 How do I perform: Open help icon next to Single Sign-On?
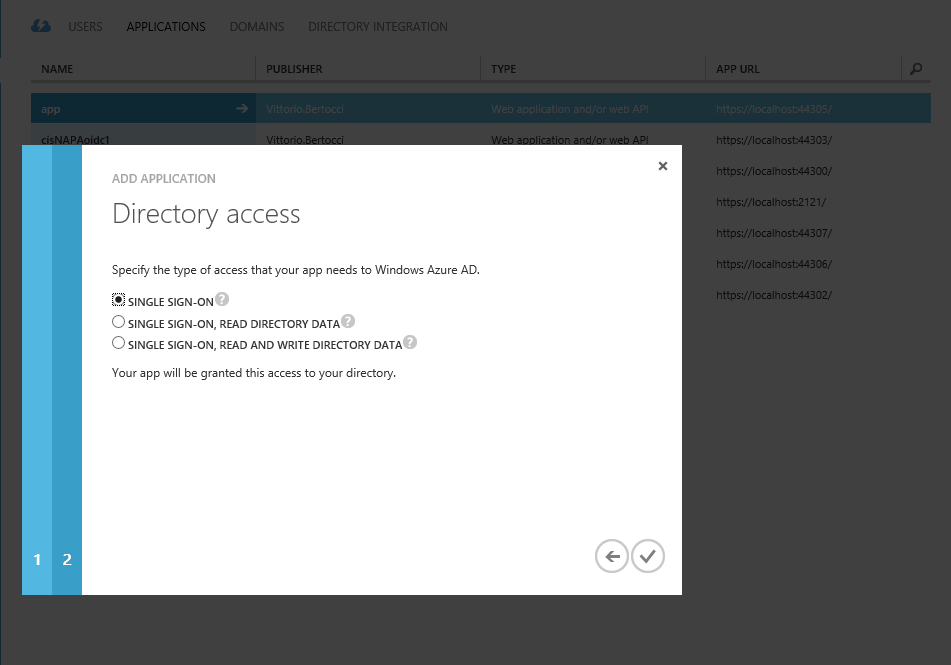point(223,299)
